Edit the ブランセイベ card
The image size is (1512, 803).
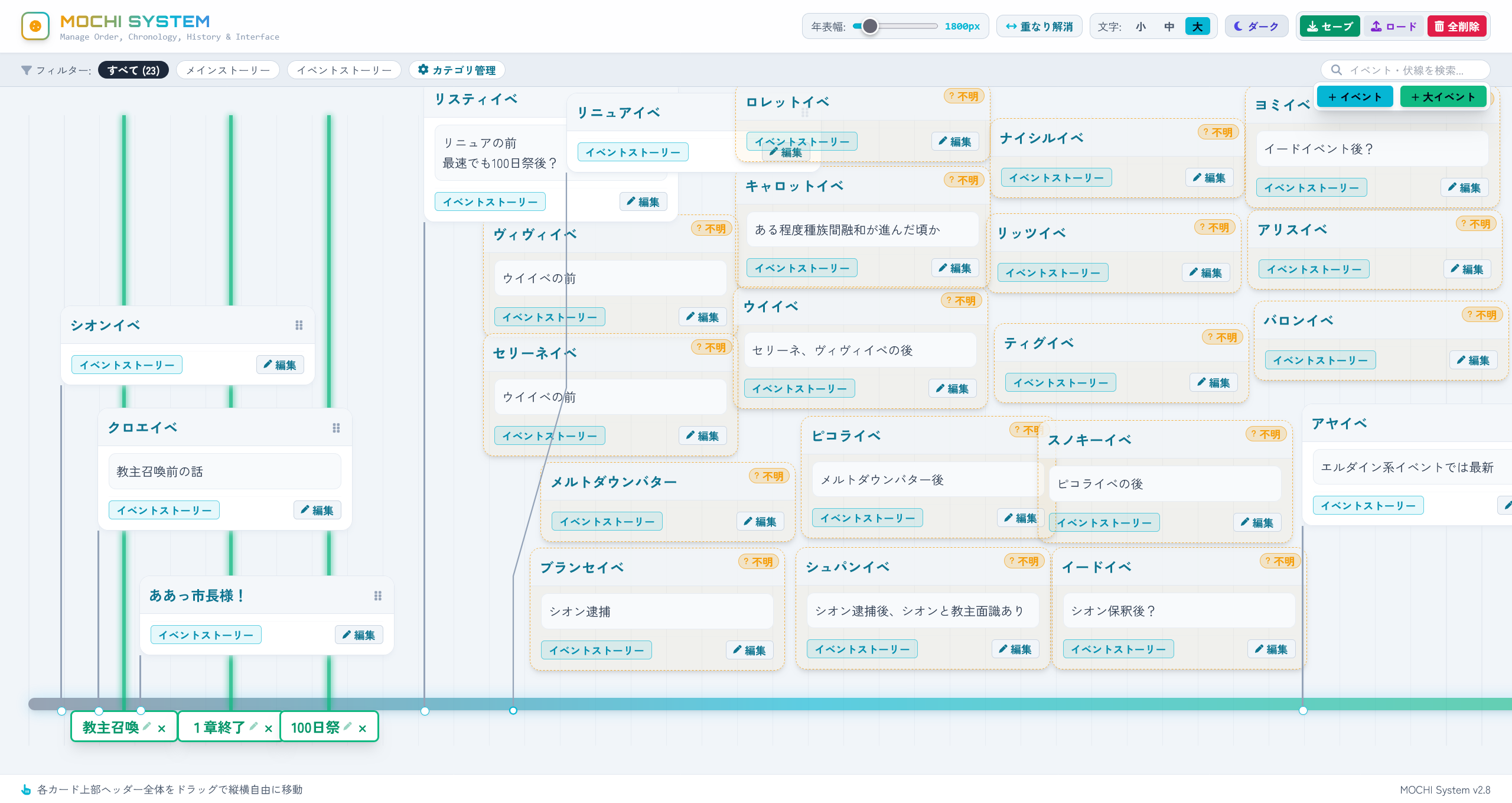click(750, 651)
